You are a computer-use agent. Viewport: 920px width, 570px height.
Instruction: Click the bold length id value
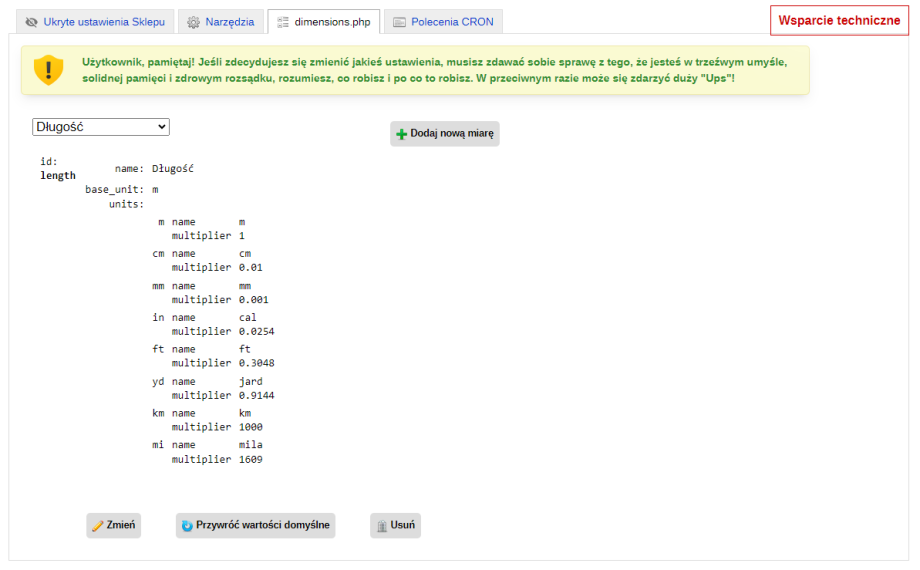[x=58, y=175]
